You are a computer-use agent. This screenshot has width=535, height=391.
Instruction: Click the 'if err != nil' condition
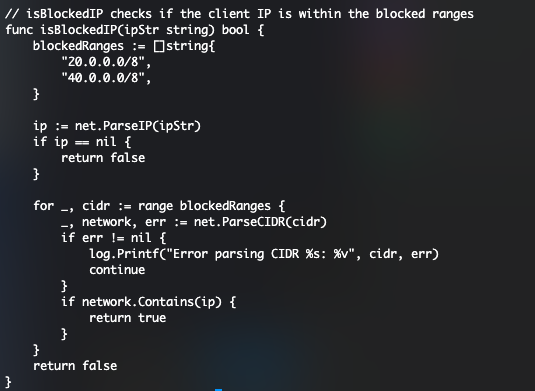tap(114, 238)
